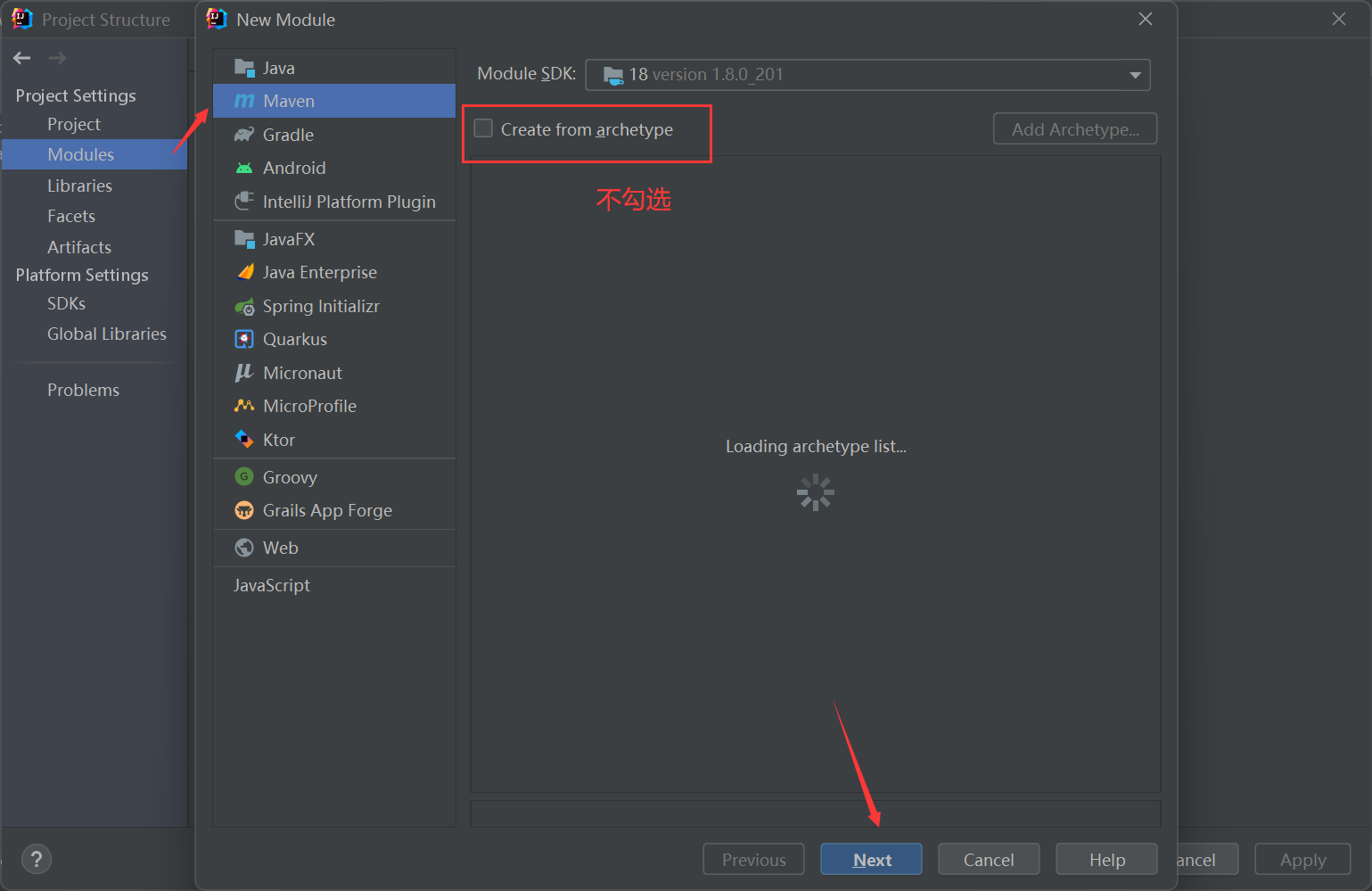Select the Micronaut generator

click(302, 372)
